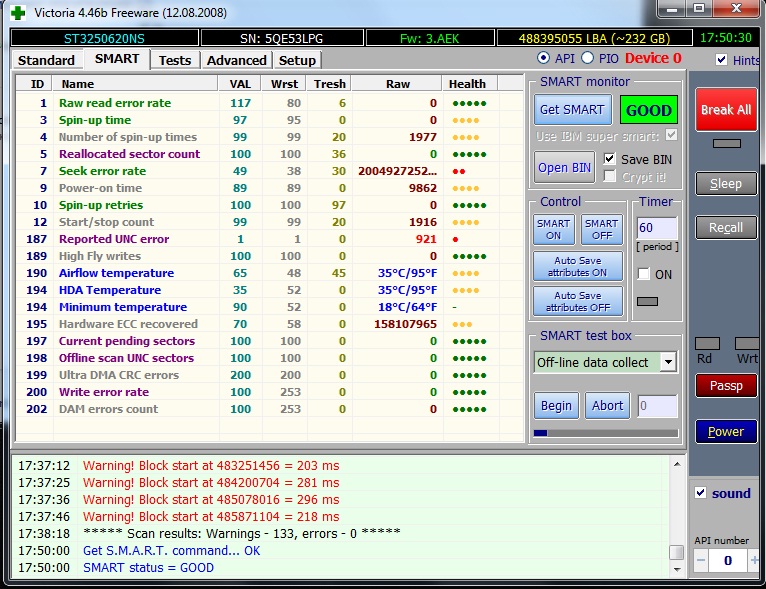Viewport: 766px width, 589px height.
Task: Select the PIO radio button
Action: click(x=587, y=58)
